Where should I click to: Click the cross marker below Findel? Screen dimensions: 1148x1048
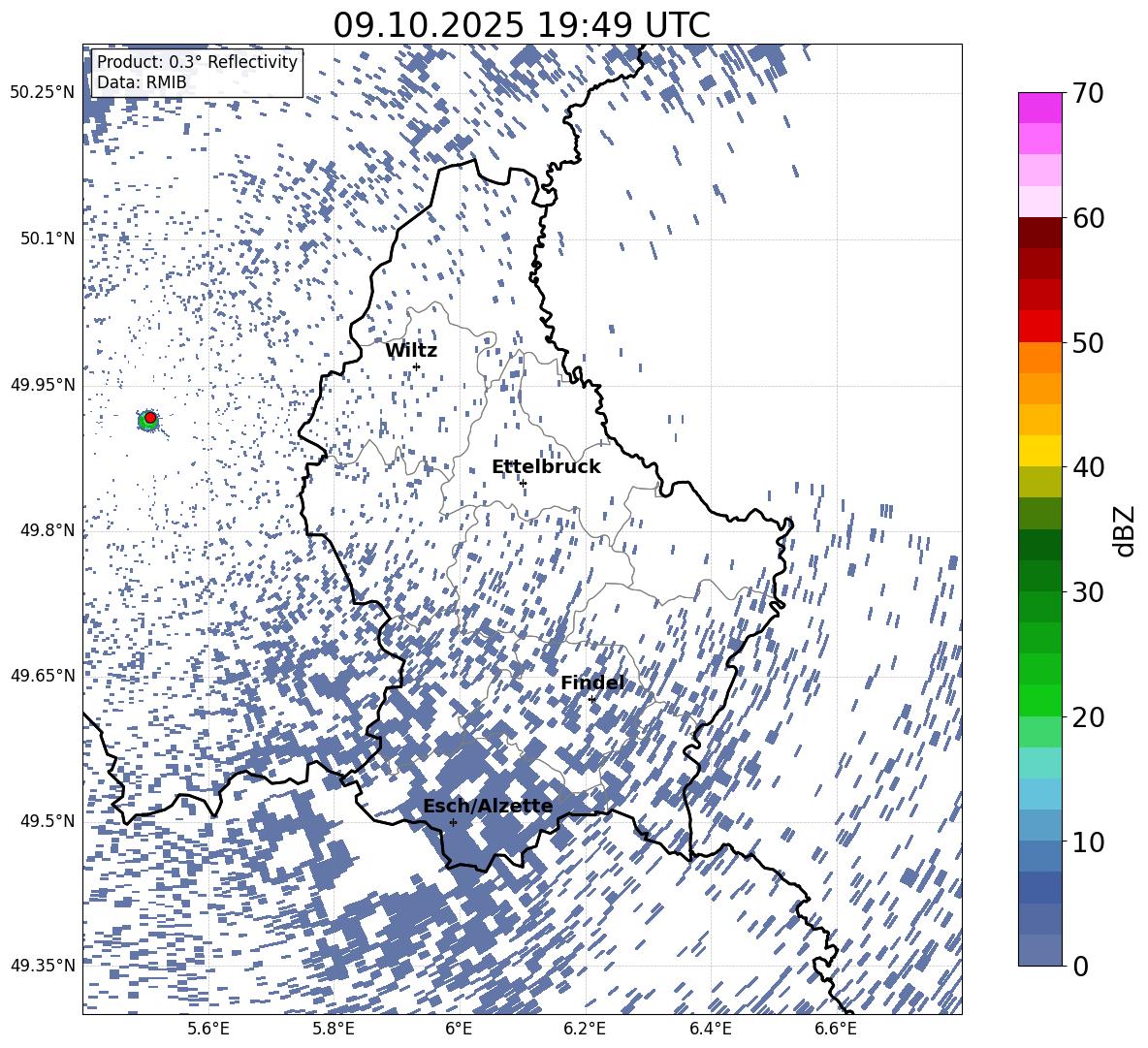click(x=591, y=699)
